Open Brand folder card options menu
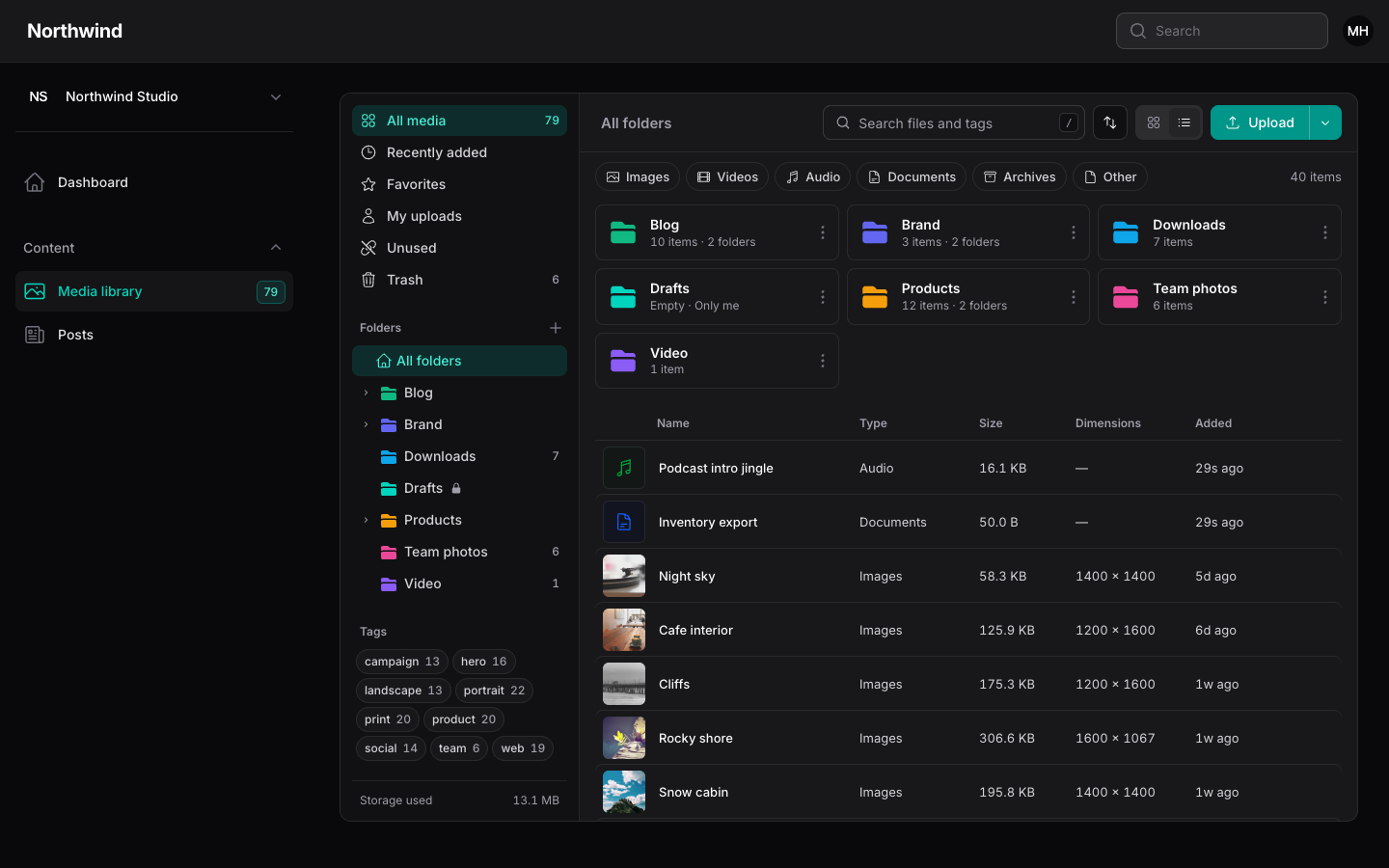1389x868 pixels. click(x=1073, y=232)
